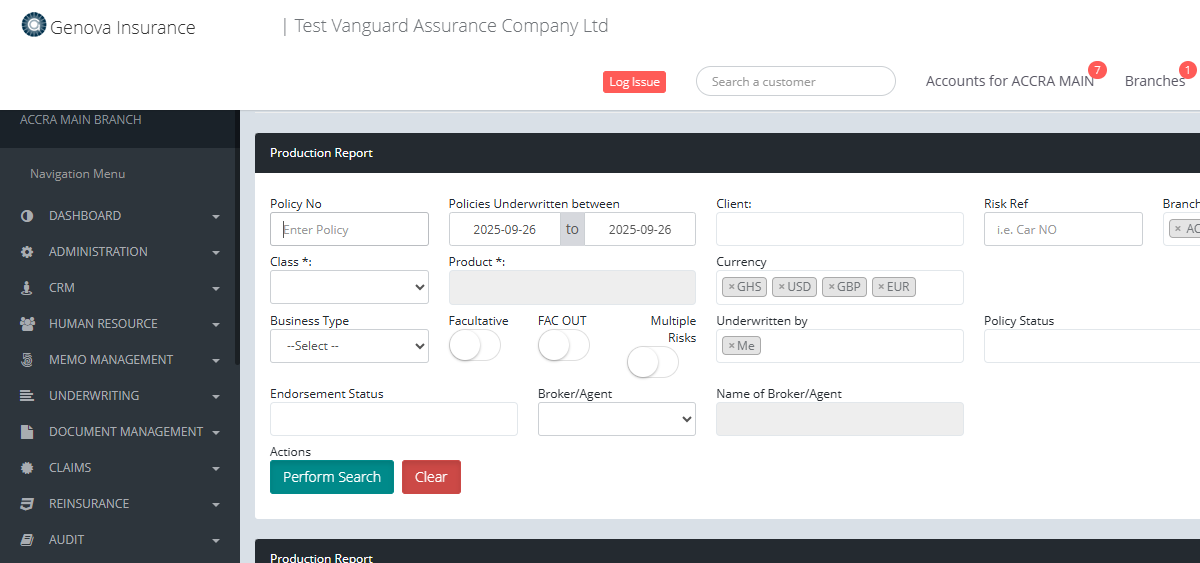Open the Business Type select box
This screenshot has height=563, width=1200.
[349, 346]
